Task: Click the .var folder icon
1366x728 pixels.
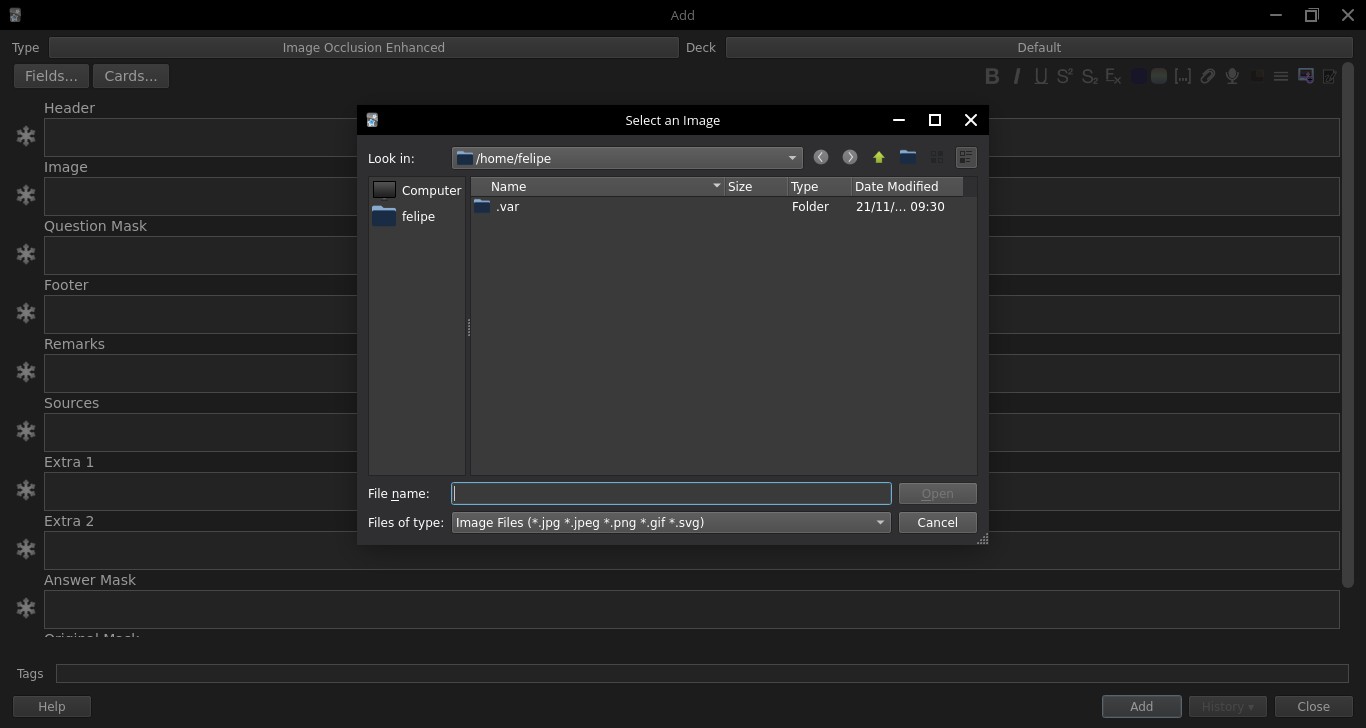Action: point(482,206)
